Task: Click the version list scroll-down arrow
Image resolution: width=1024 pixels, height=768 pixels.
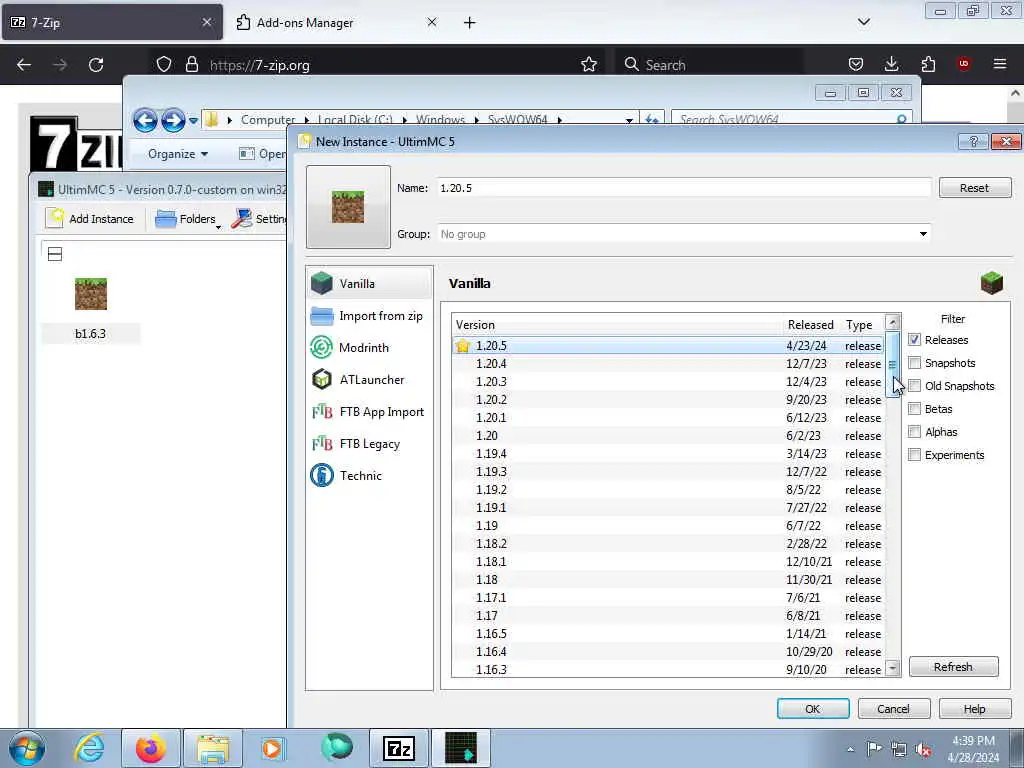Action: point(893,668)
